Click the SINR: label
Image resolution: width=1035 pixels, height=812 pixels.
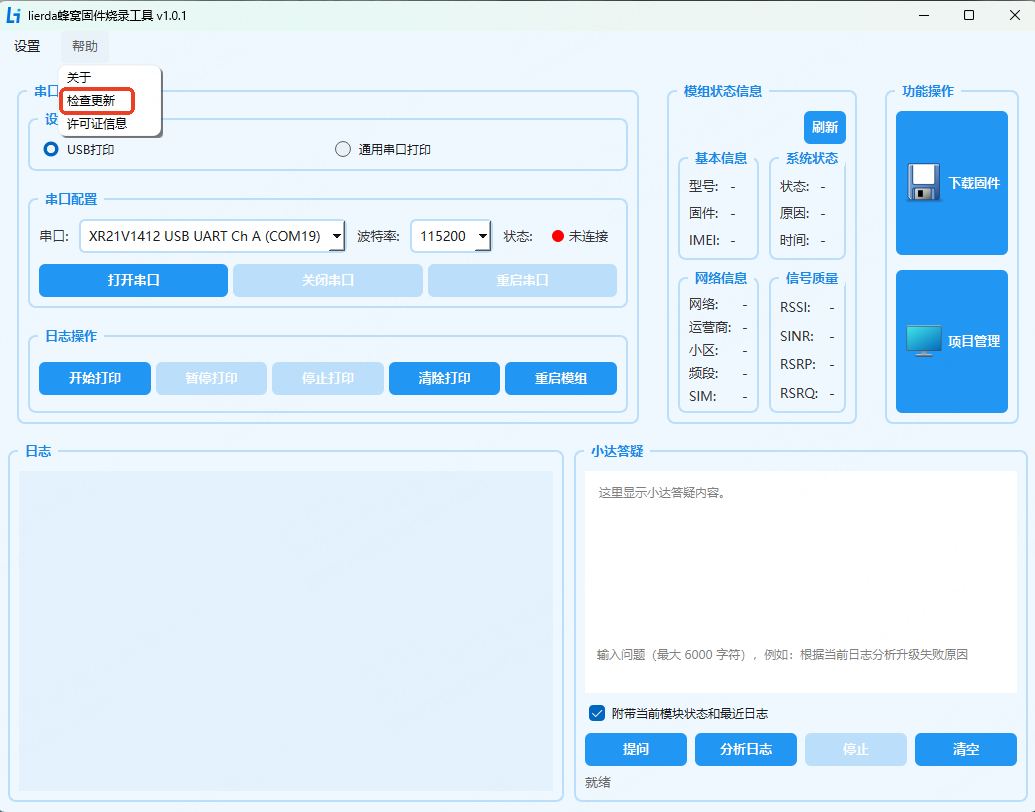point(797,336)
